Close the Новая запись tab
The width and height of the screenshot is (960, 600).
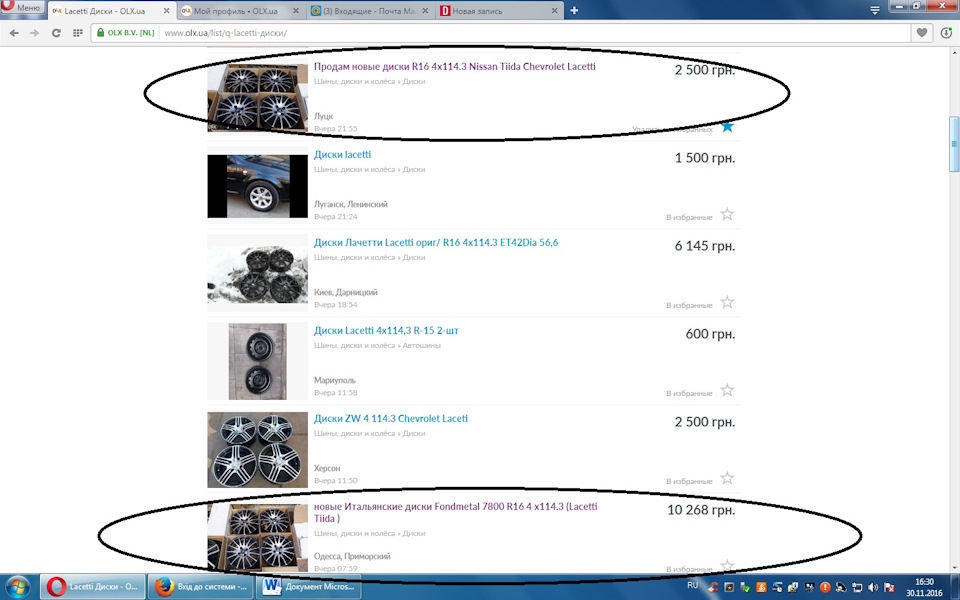[x=555, y=11]
